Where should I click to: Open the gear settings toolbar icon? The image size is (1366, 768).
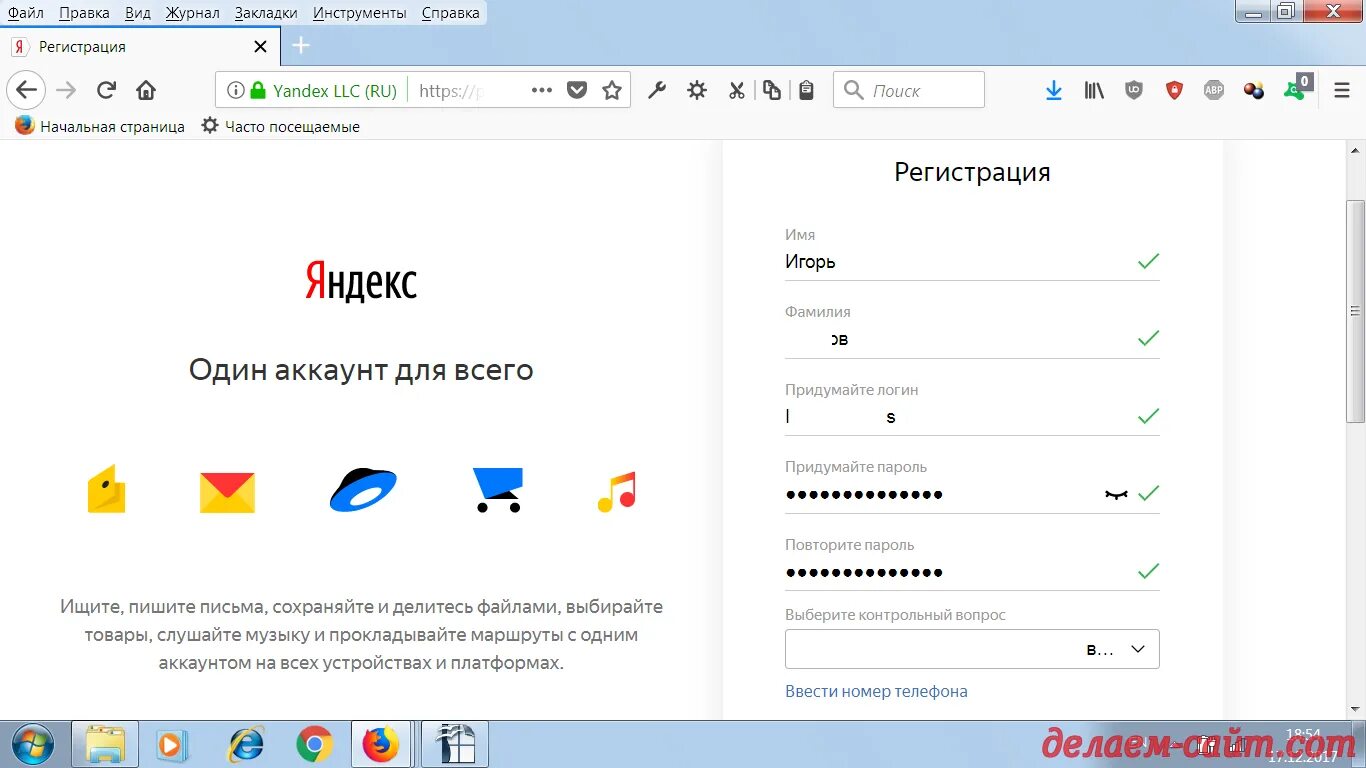(x=697, y=90)
